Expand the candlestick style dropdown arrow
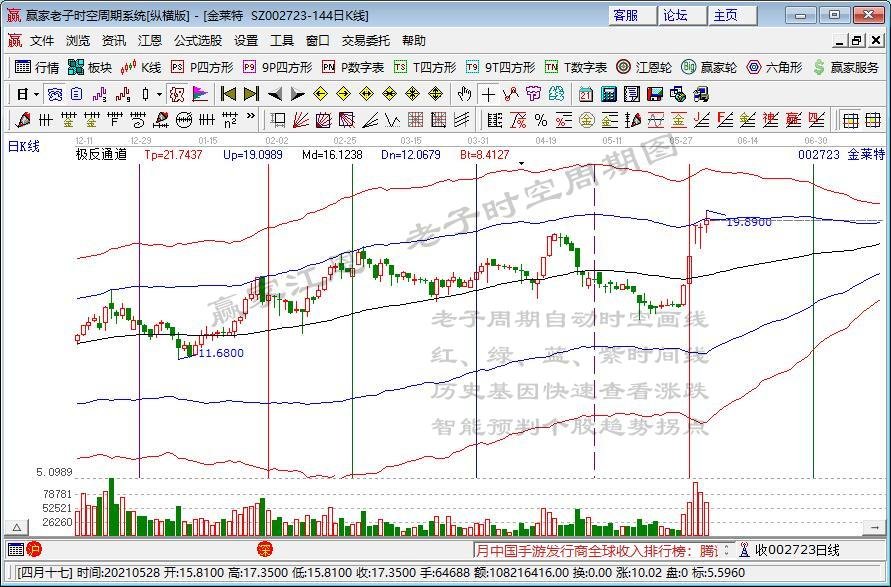The width and height of the screenshot is (891, 587). 160,94
